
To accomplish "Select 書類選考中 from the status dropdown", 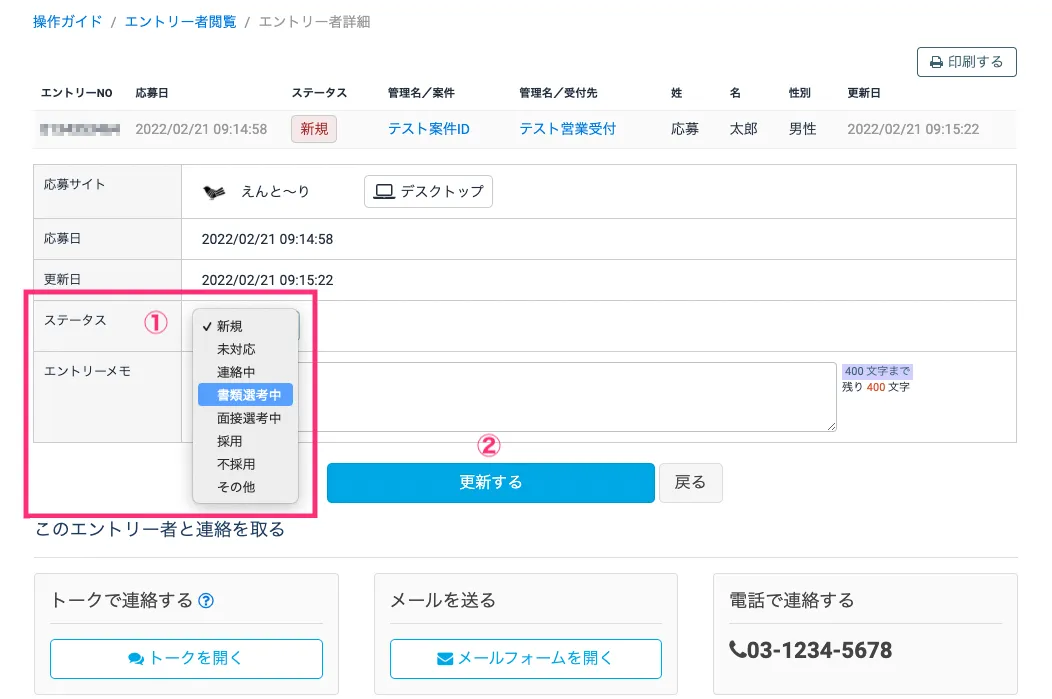I will tap(248, 395).
